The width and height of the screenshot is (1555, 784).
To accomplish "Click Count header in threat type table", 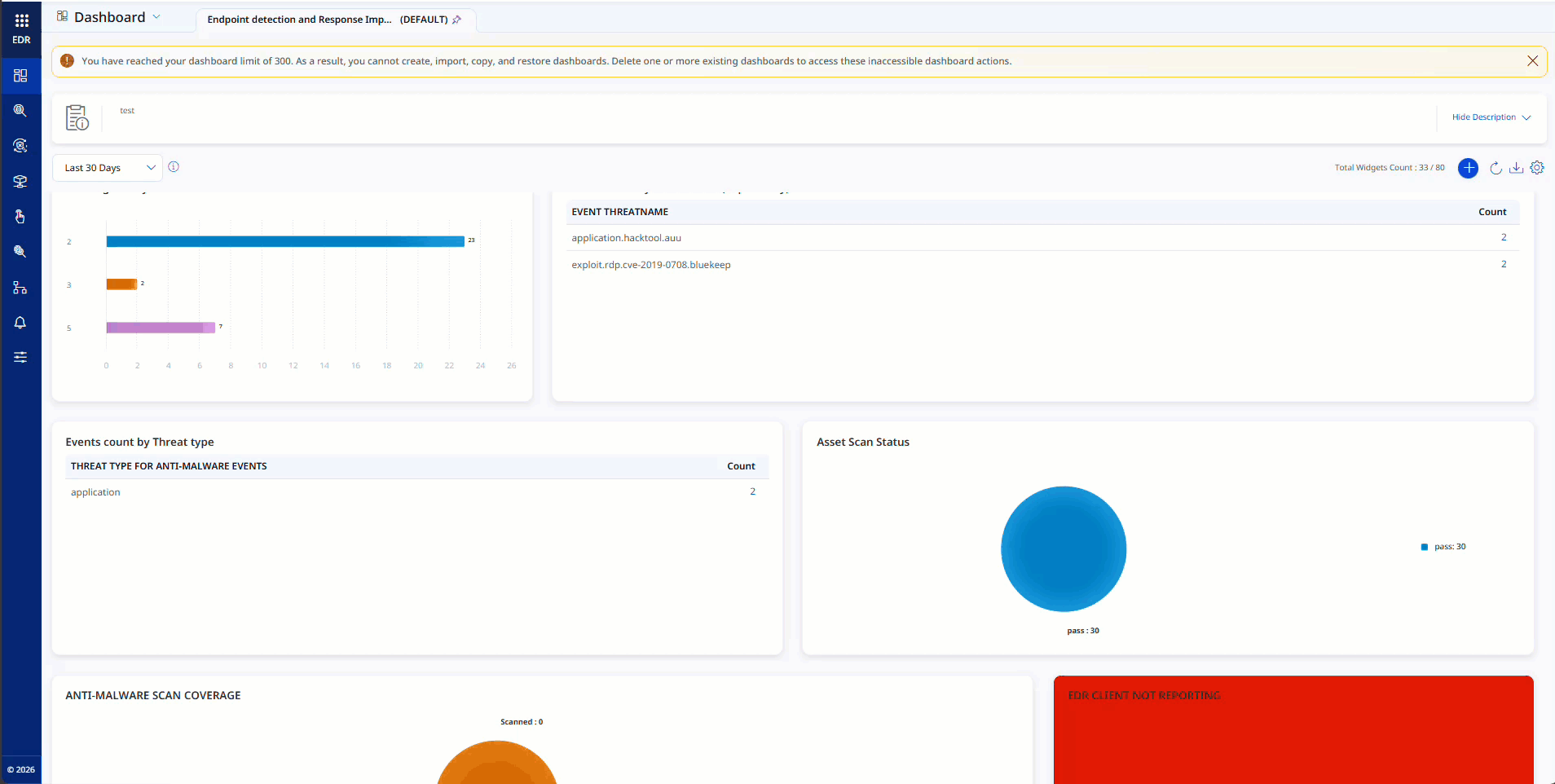I will (x=741, y=466).
